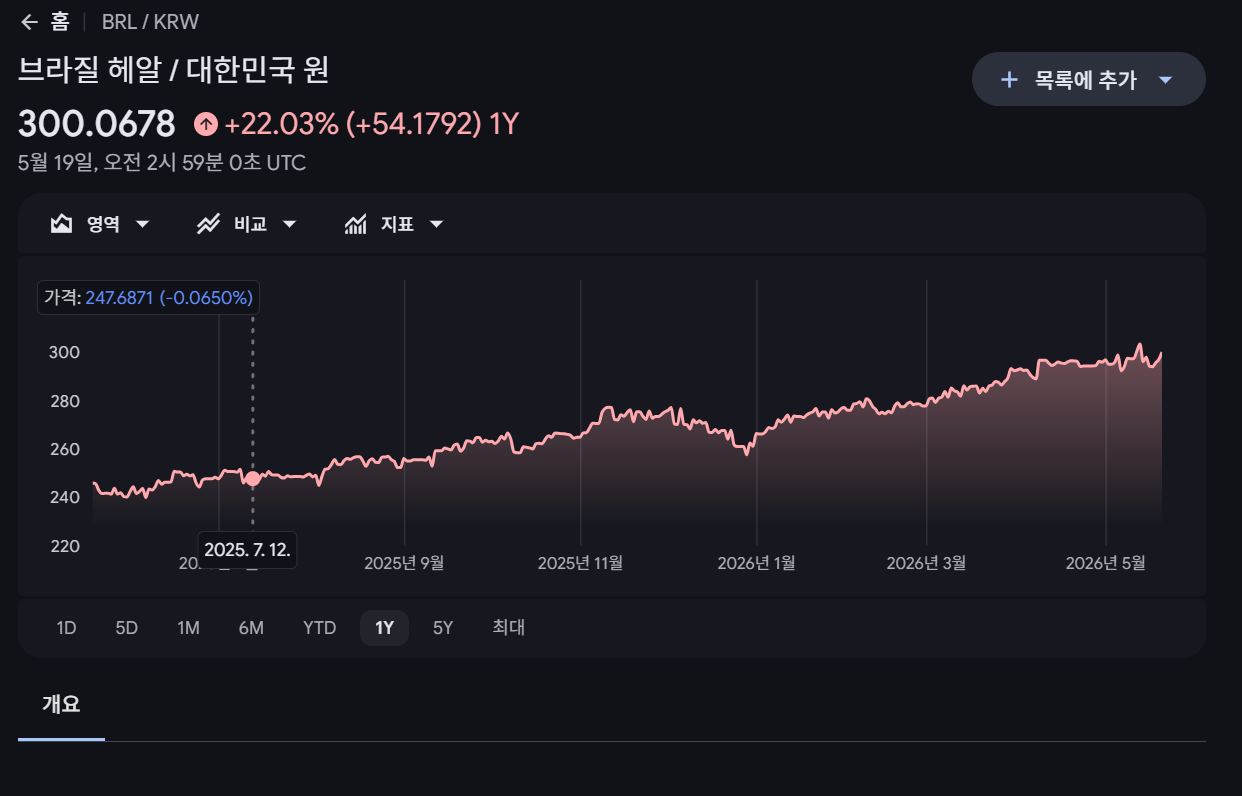Click the 지표 indicators icon
This screenshot has height=796, width=1242.
tap(355, 224)
